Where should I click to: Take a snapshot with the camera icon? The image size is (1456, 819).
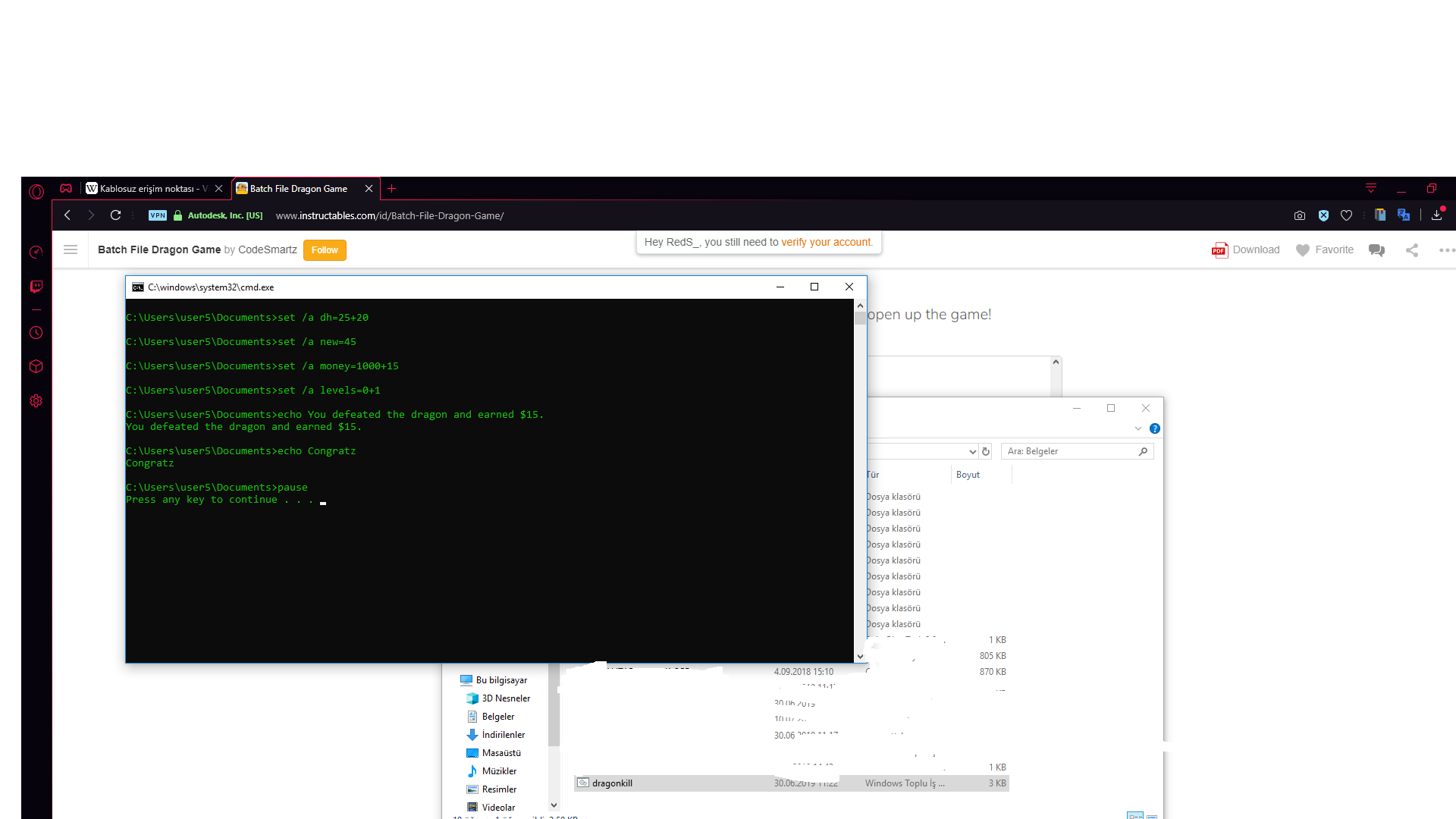pos(1300,215)
